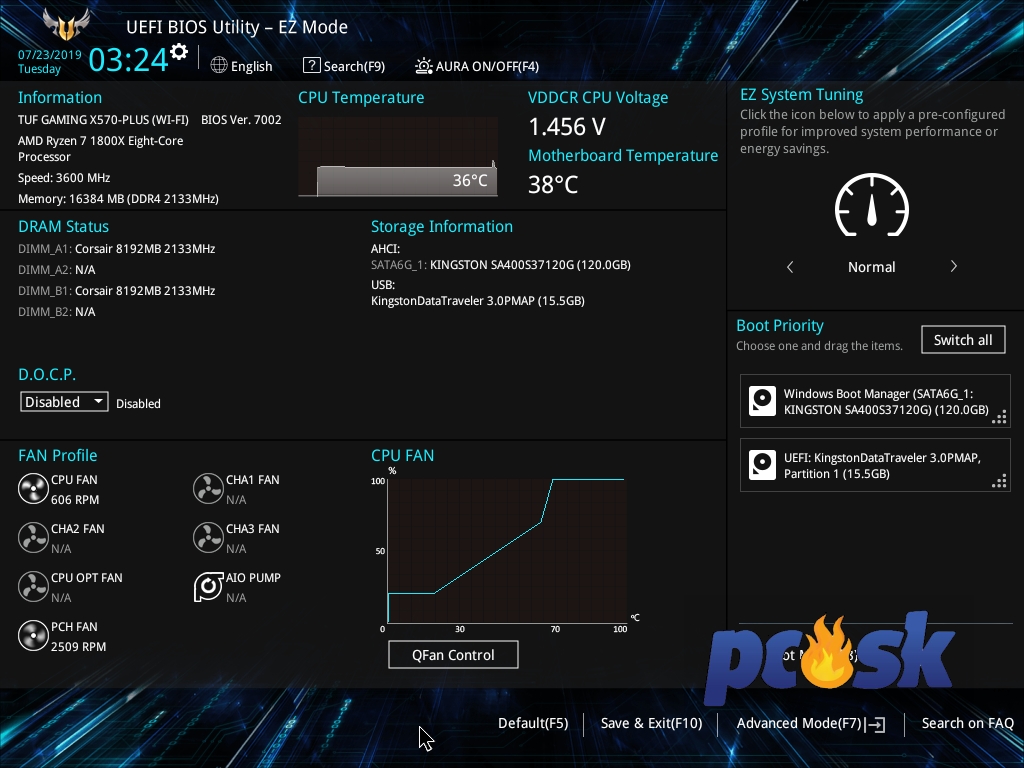Click the KingstonDataTraveler boot disk icon
Viewport: 1024px width, 768px height.
click(x=762, y=465)
